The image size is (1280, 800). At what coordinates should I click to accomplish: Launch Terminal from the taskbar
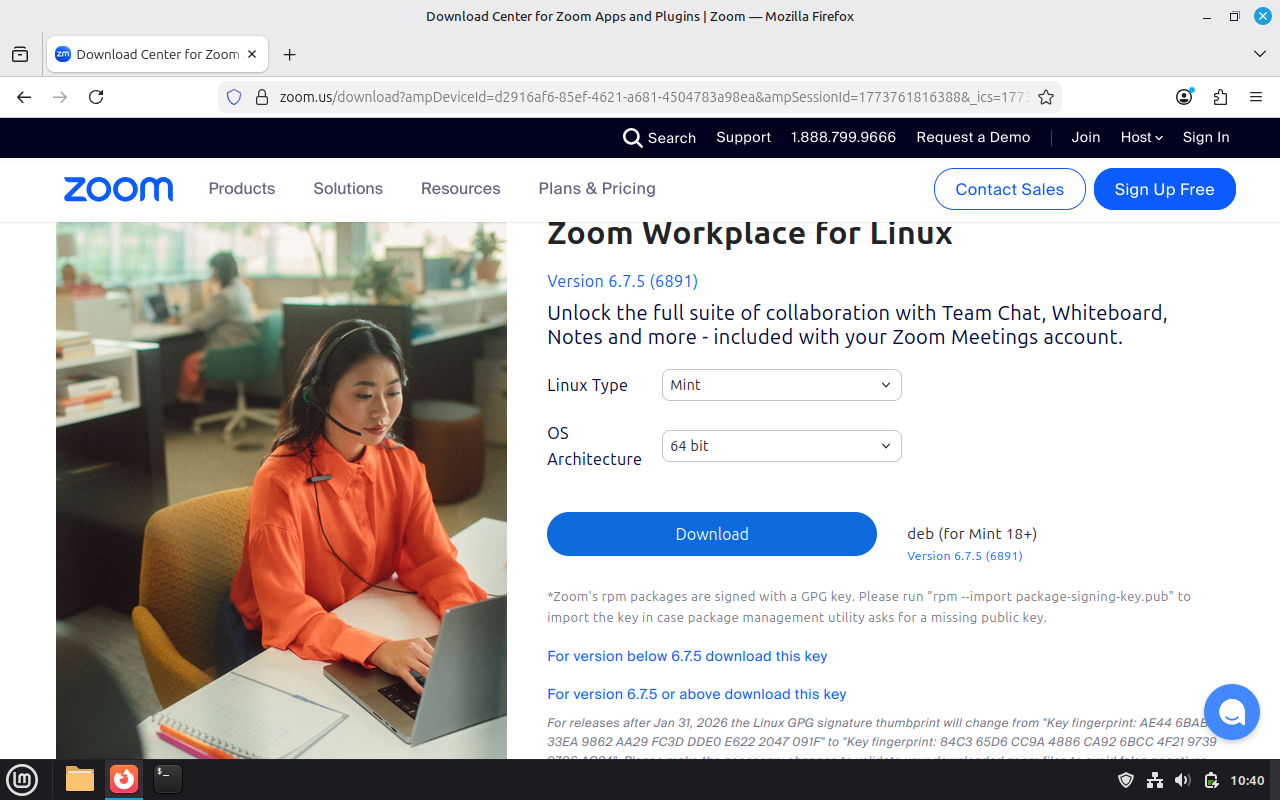pyautogui.click(x=167, y=780)
